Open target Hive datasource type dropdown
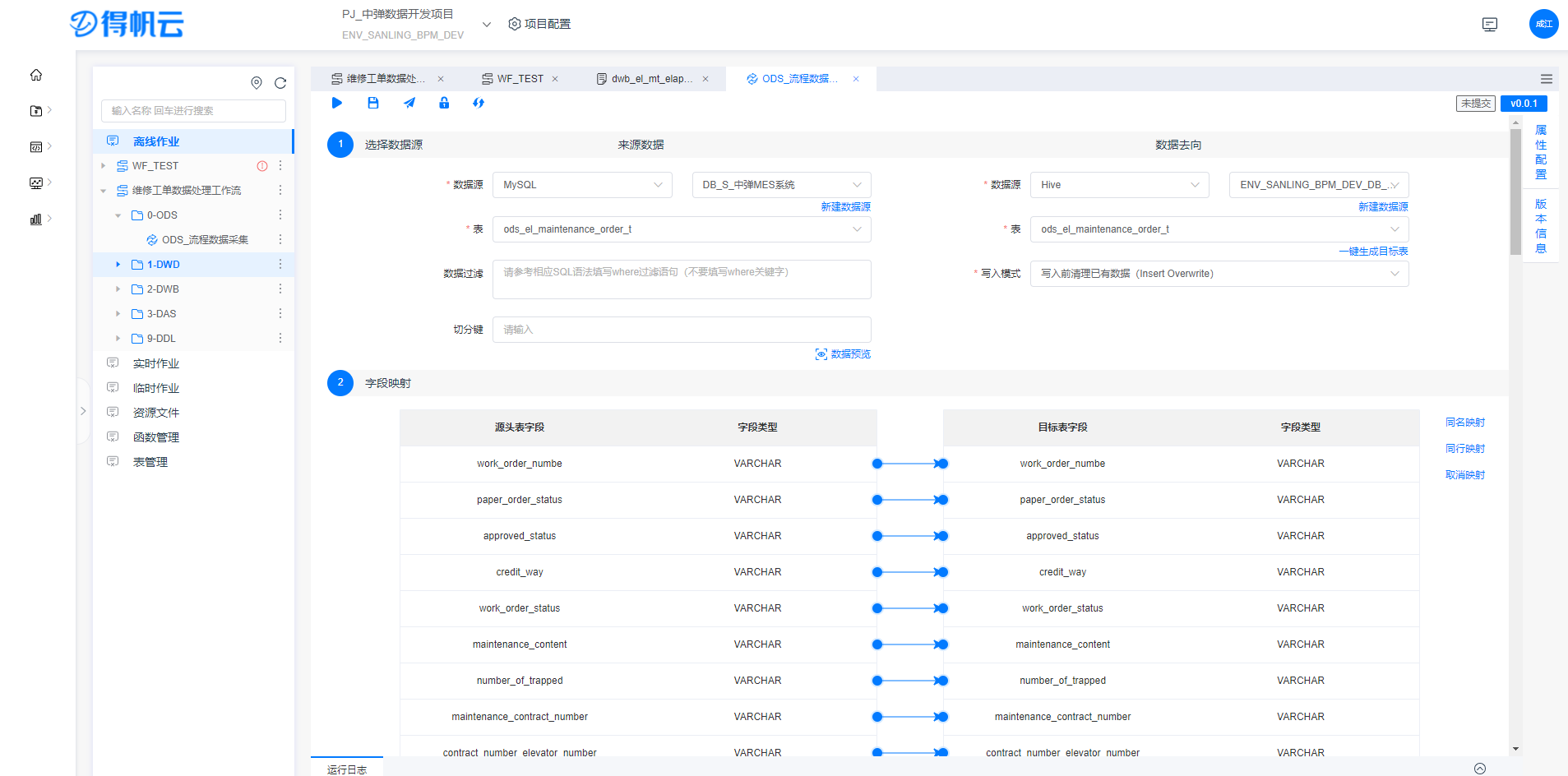Viewport: 1568px width, 776px height. coord(1120,185)
